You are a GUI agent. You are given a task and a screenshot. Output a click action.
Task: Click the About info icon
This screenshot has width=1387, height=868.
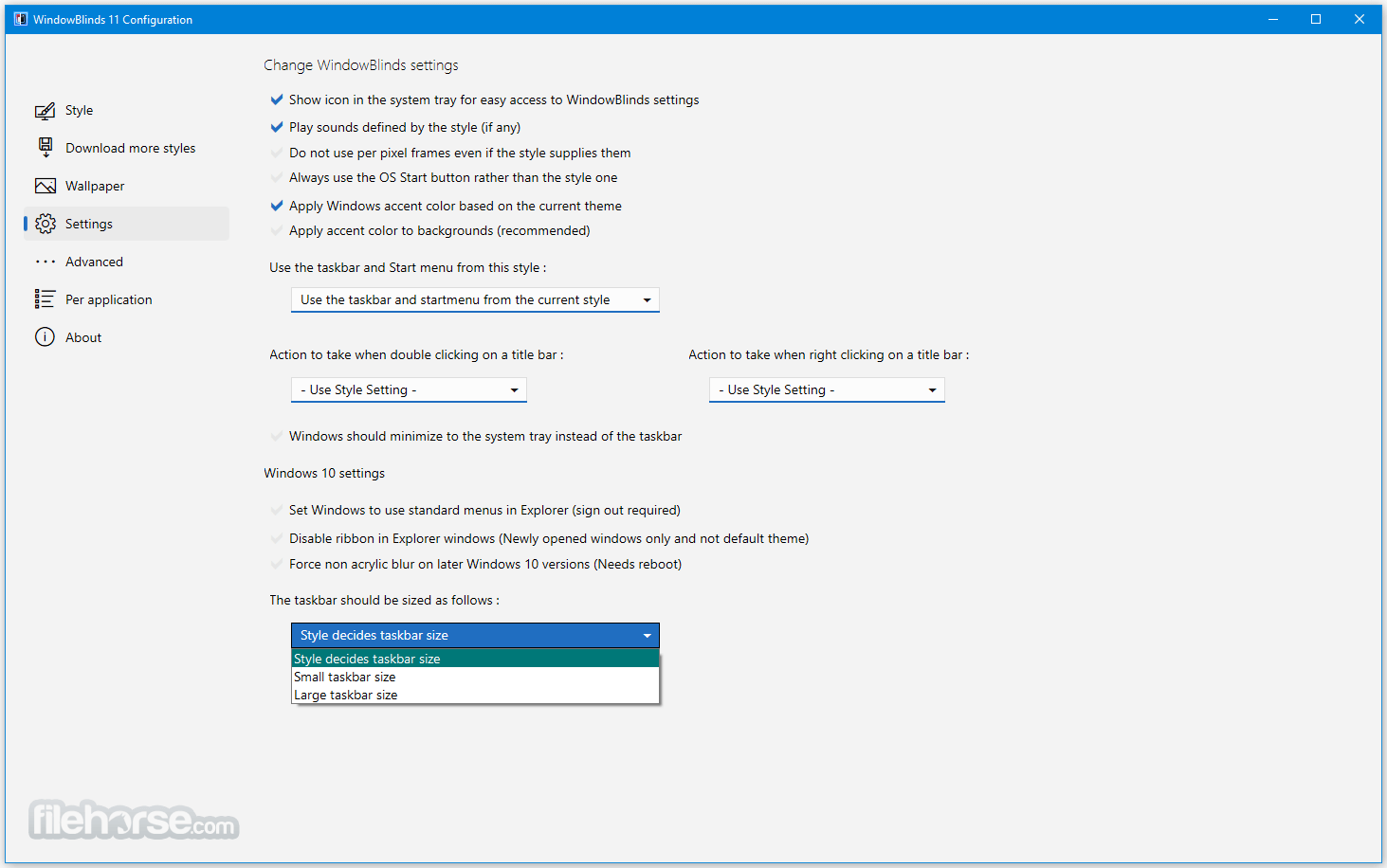[x=45, y=337]
